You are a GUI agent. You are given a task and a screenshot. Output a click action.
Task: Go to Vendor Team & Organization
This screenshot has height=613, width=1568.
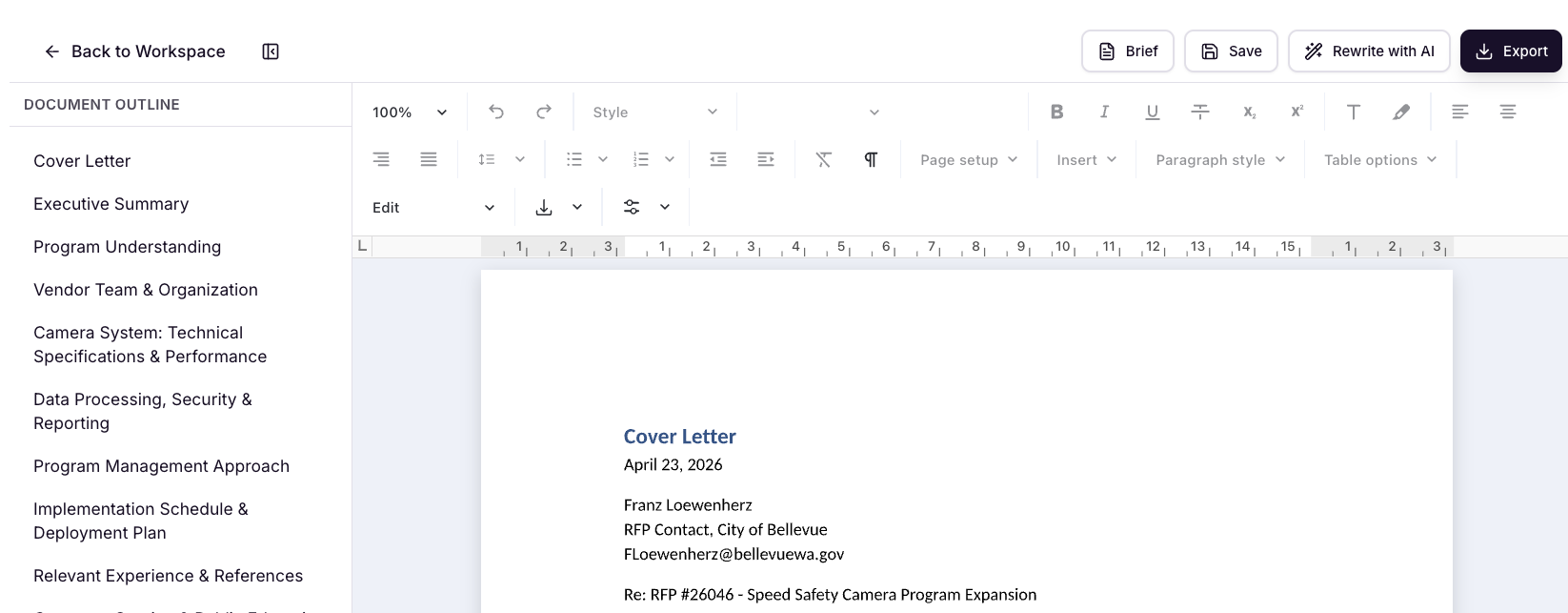tap(146, 290)
